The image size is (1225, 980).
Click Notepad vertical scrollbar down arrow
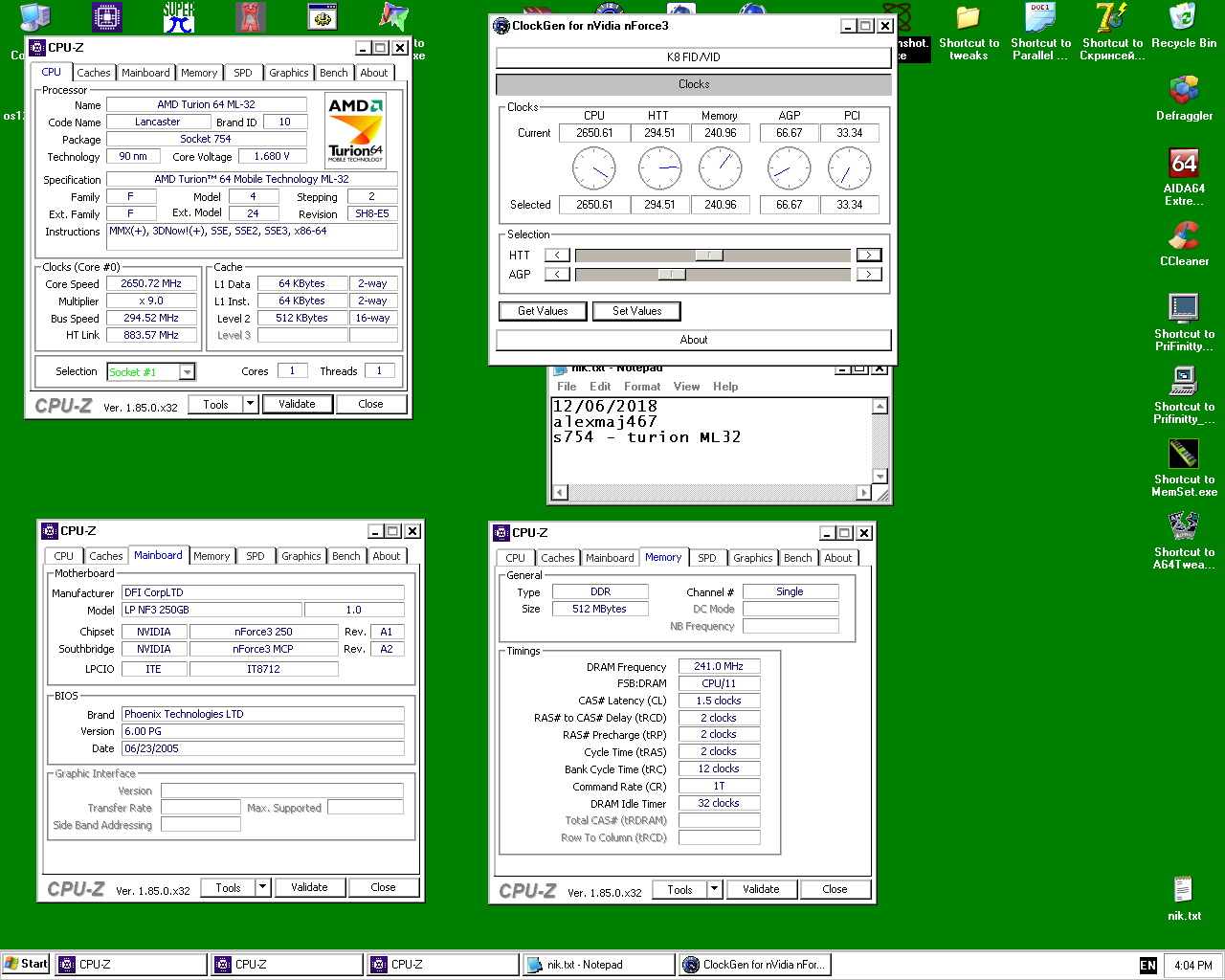click(x=880, y=476)
